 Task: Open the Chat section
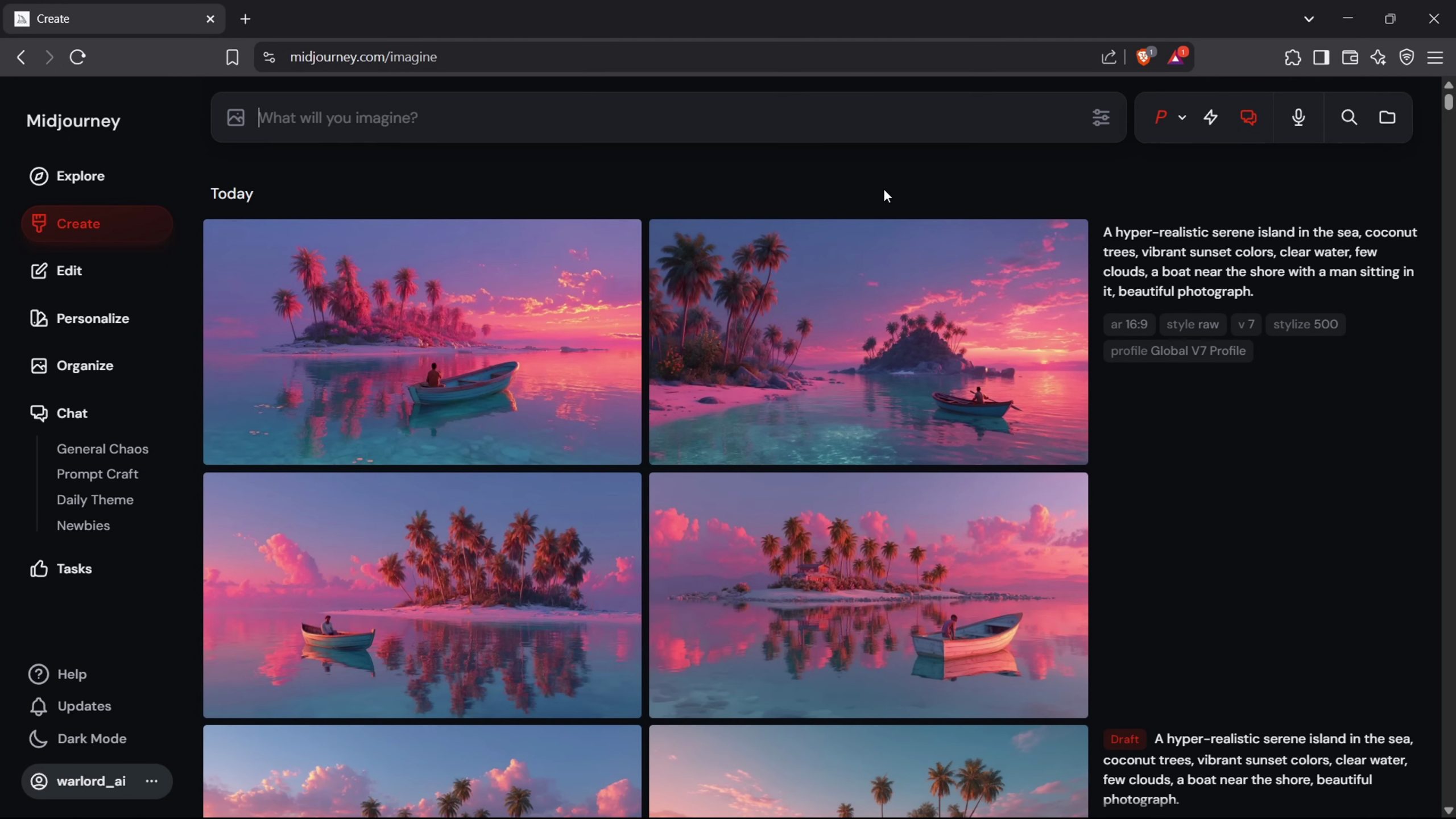(59, 413)
